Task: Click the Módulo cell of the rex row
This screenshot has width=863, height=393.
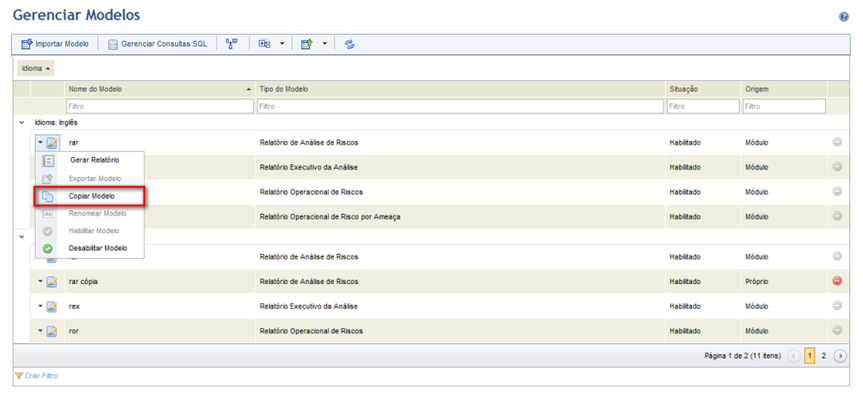Action: (x=757, y=307)
